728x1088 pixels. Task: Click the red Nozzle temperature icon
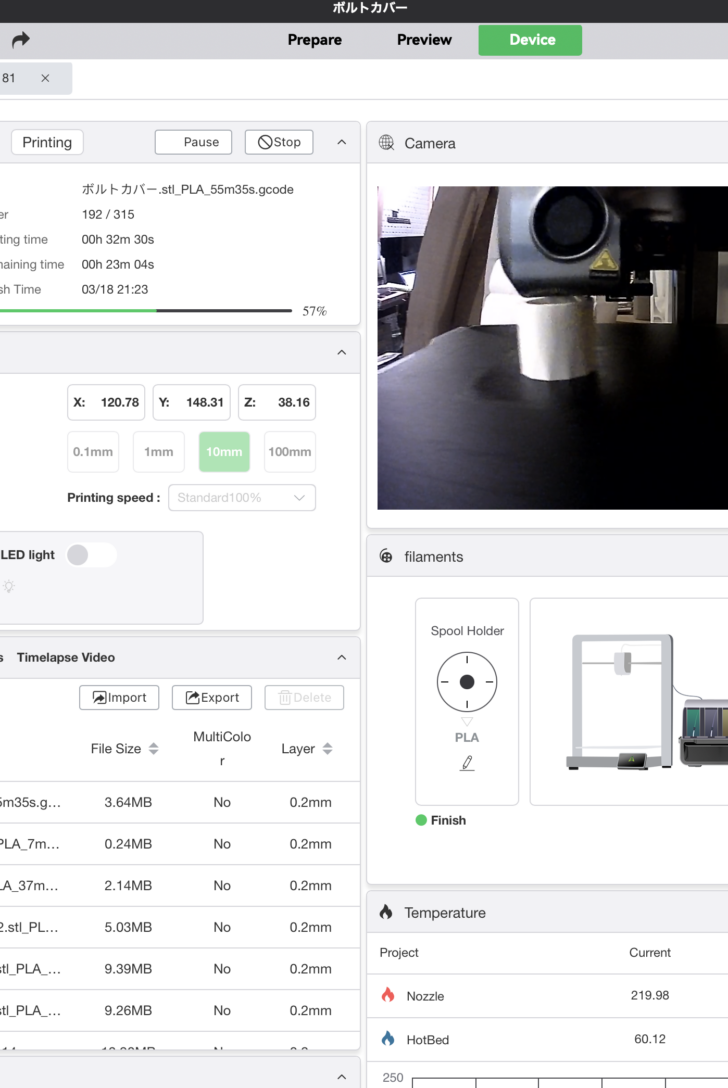click(x=388, y=996)
